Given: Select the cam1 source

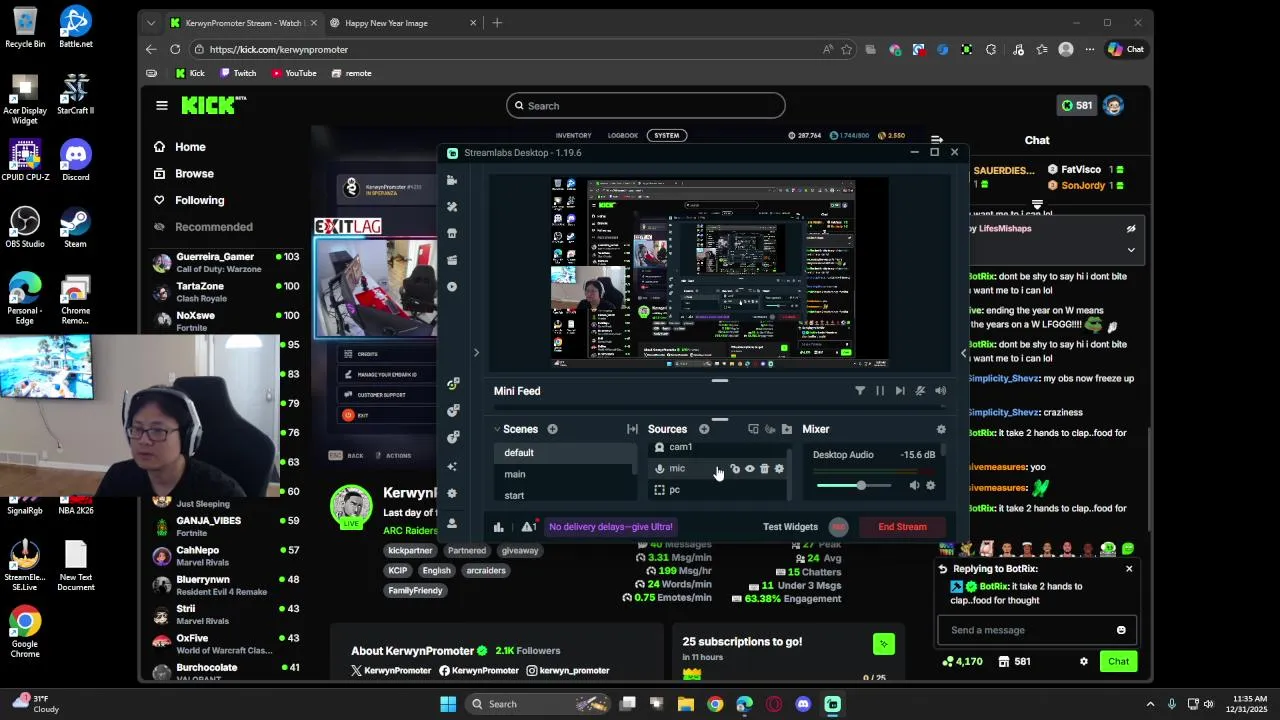Looking at the screenshot, I should click(718, 447).
